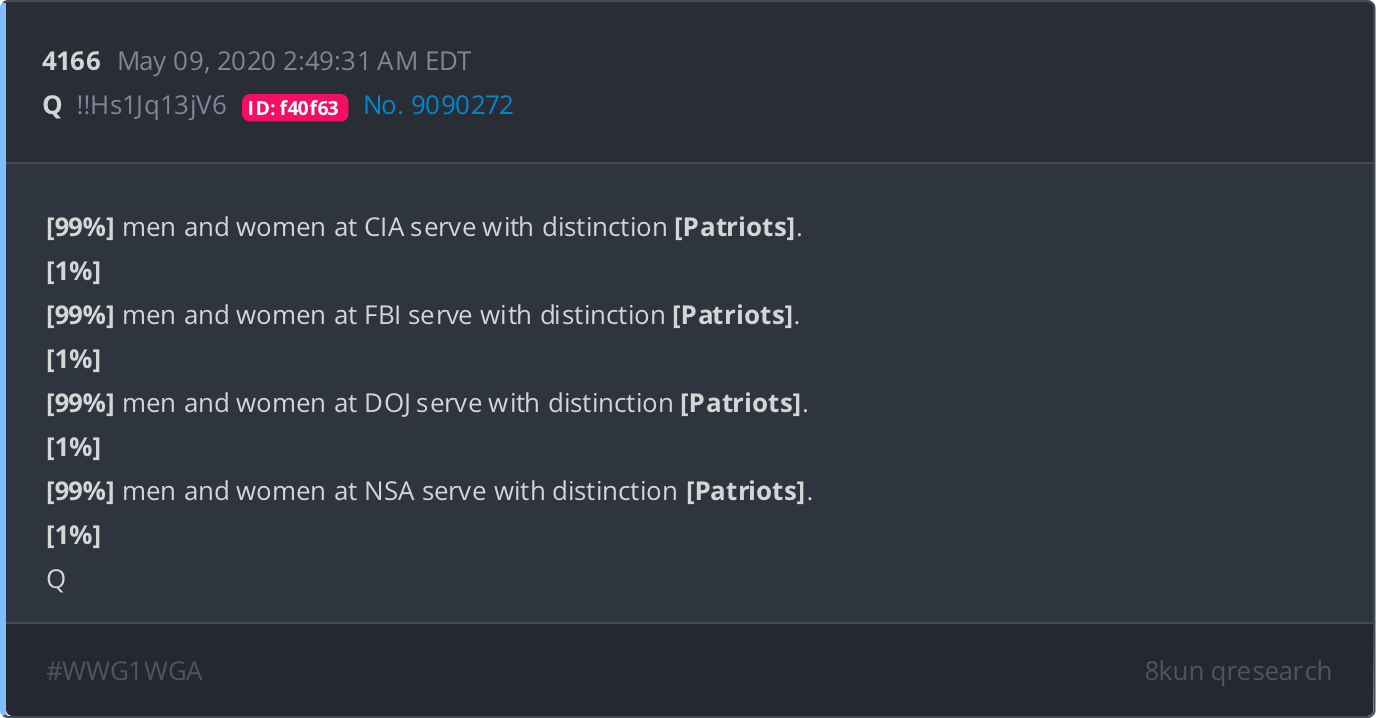
Task: Click the word CIA in the post
Action: 383,227
